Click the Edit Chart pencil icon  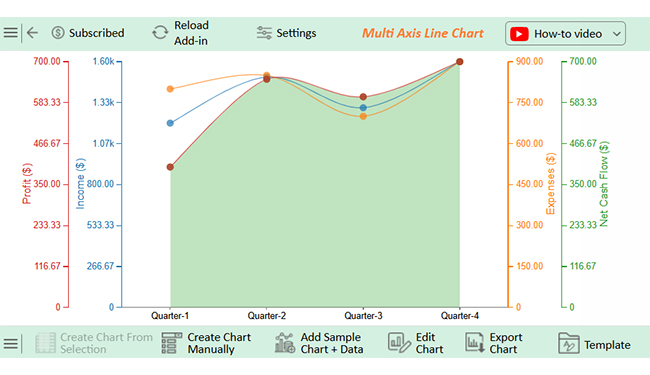pos(399,343)
